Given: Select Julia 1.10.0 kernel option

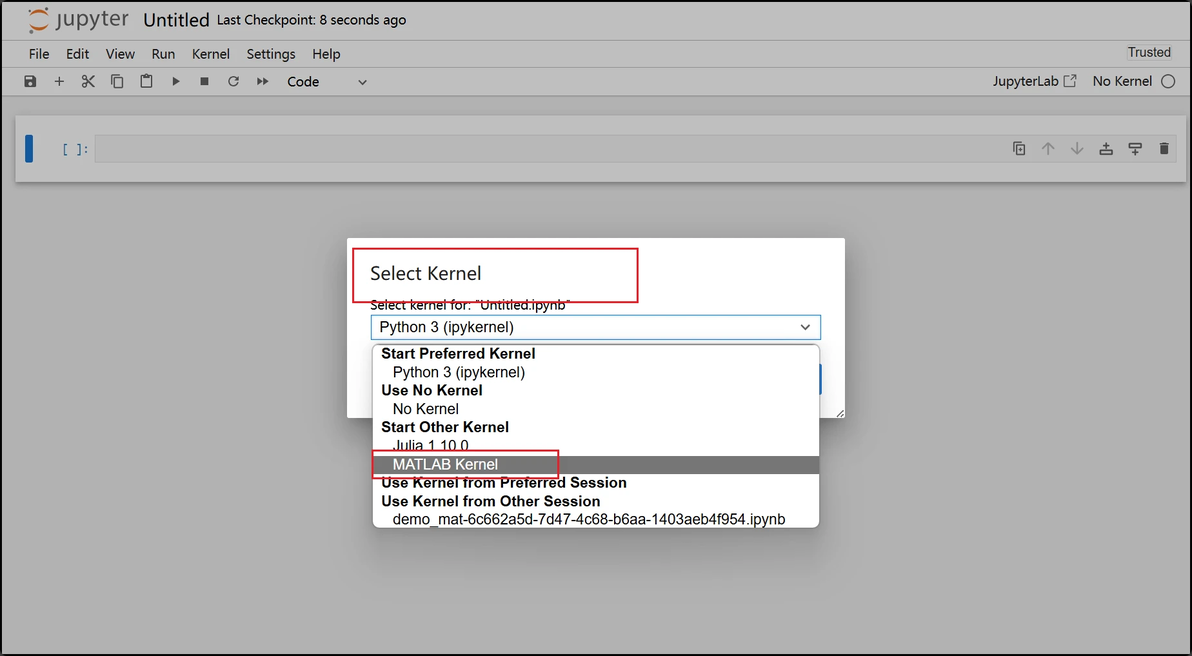Looking at the screenshot, I should click(x=431, y=445).
